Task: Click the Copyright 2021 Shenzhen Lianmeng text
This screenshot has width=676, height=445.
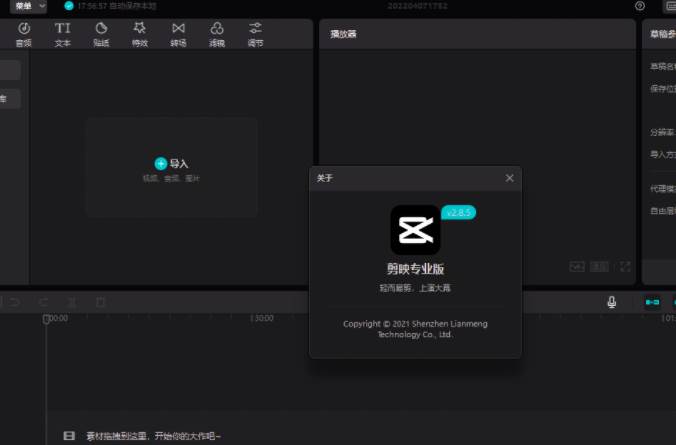Action: coord(415,329)
